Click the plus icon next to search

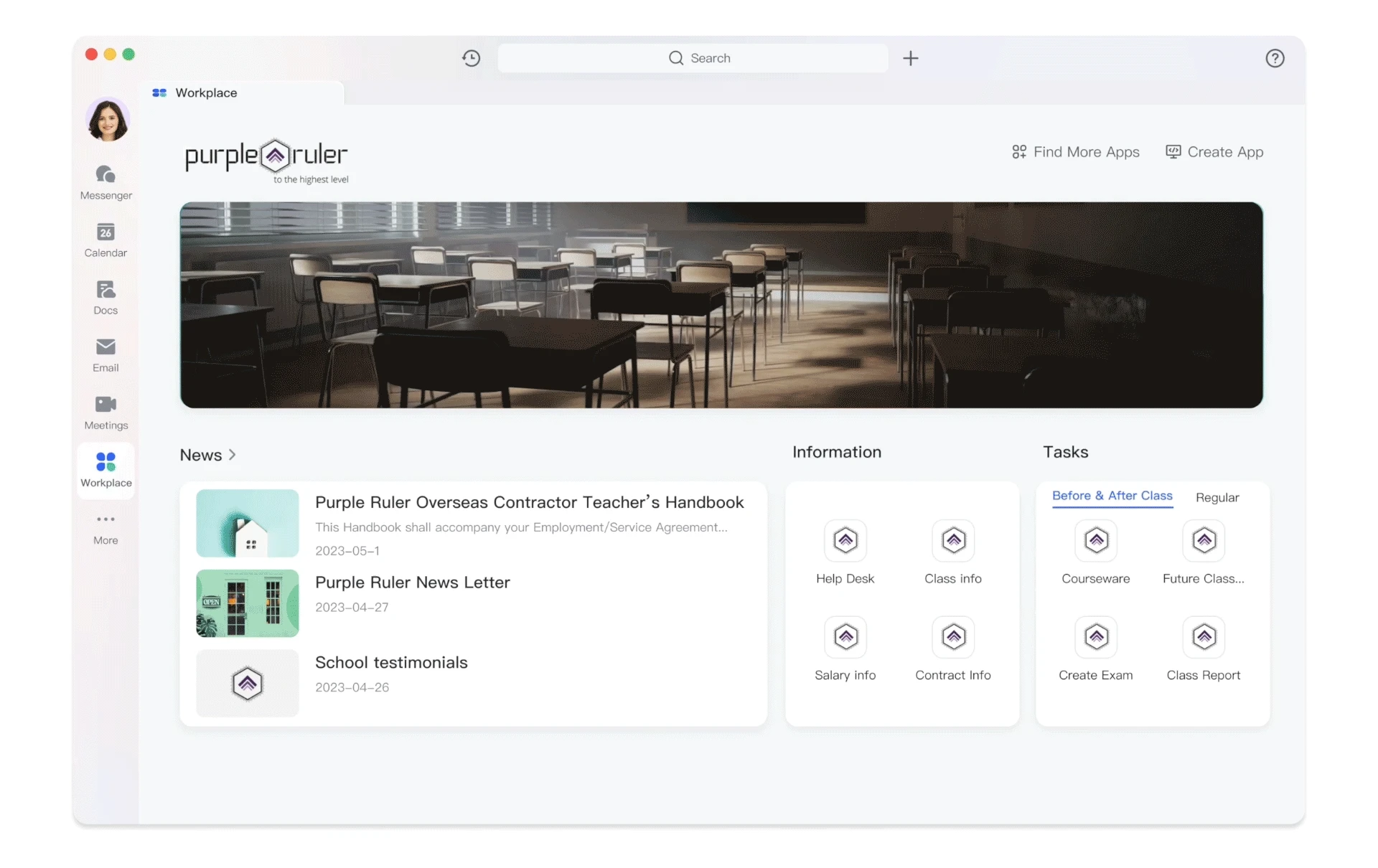[910, 58]
